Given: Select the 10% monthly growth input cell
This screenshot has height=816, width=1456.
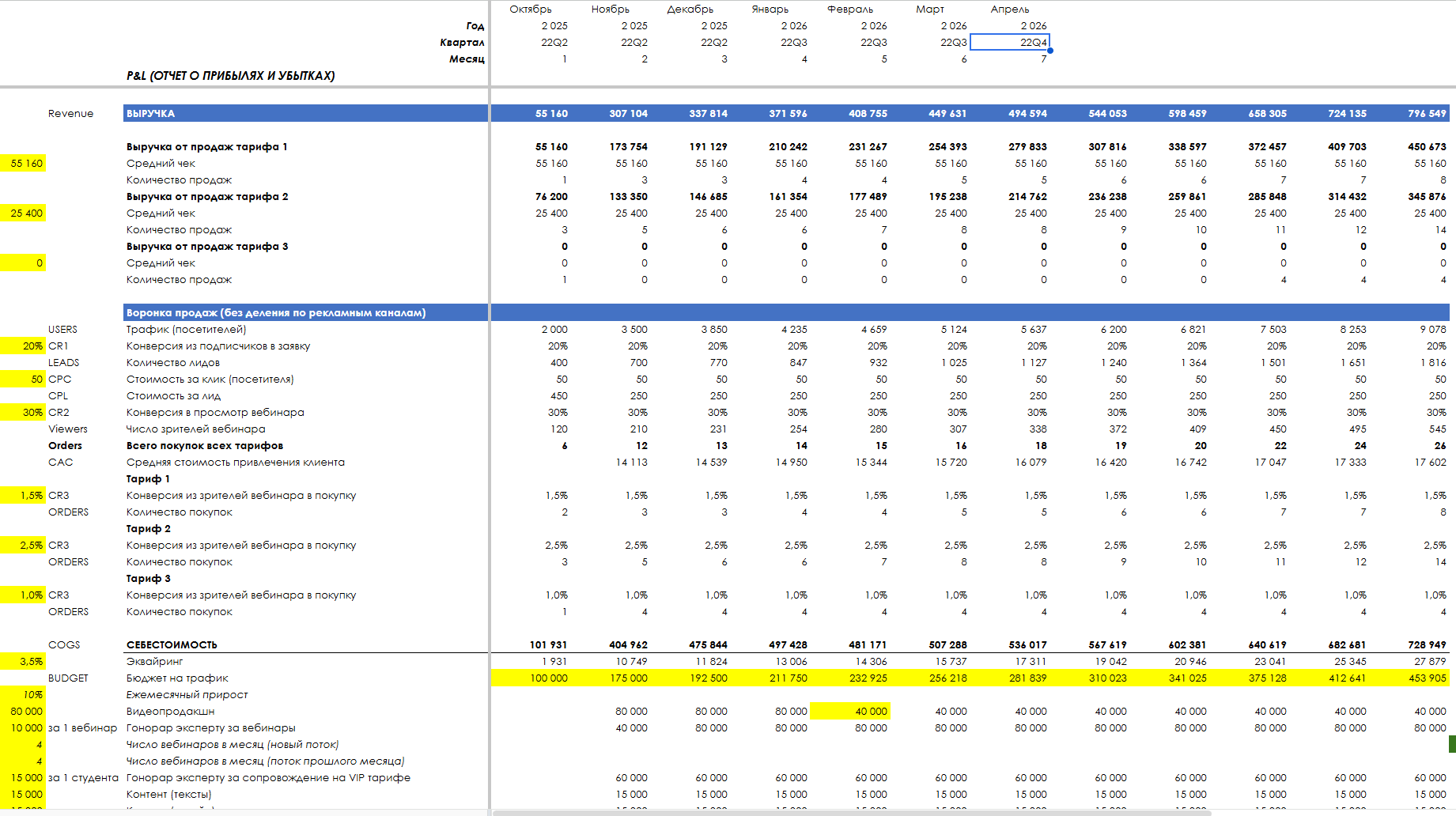Looking at the screenshot, I should click(x=23, y=695).
